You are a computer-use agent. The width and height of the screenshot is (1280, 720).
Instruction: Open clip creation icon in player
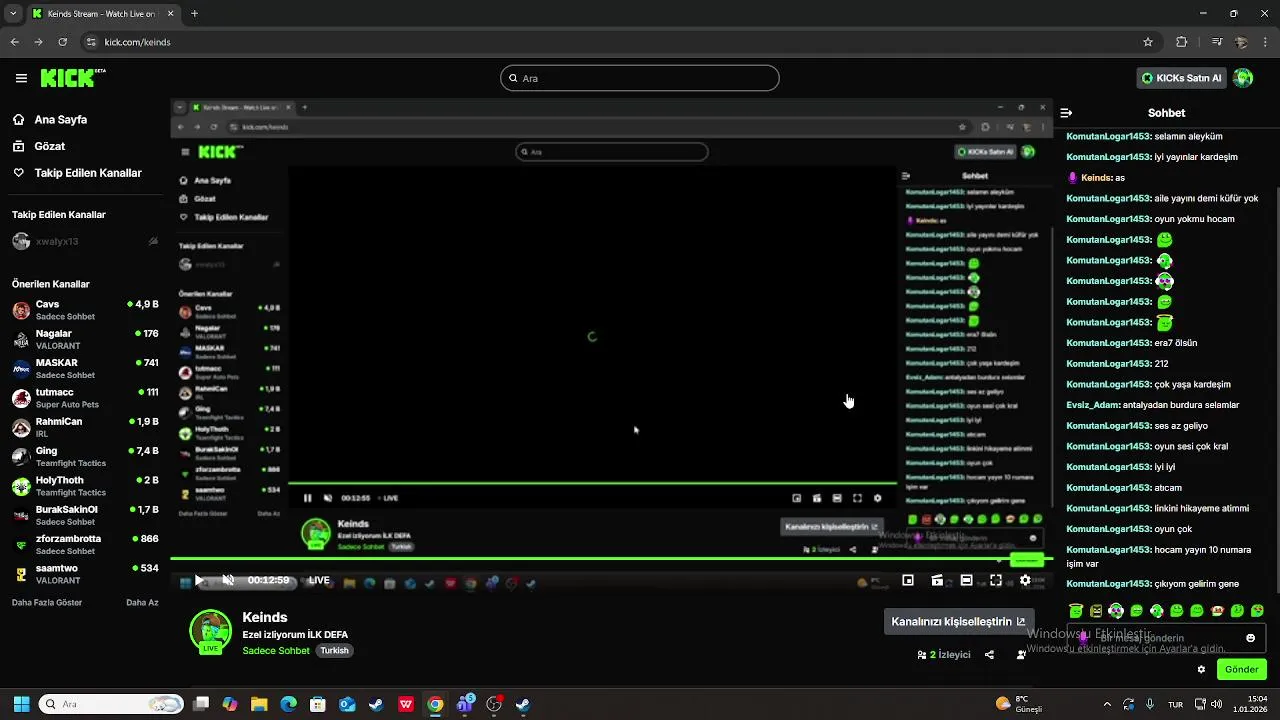coord(937,580)
